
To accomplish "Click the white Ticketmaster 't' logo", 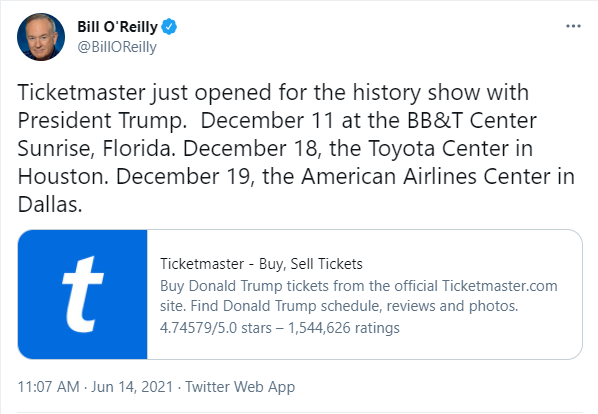I will coord(83,294).
